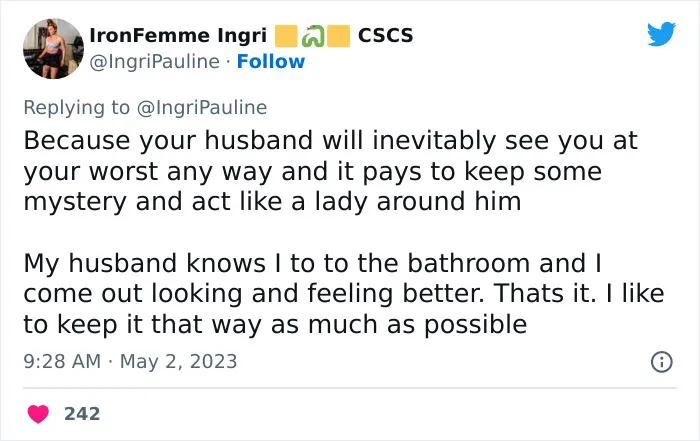Follow @IngriPauline via the Follow link
This screenshot has height=441, width=700.
(x=271, y=62)
